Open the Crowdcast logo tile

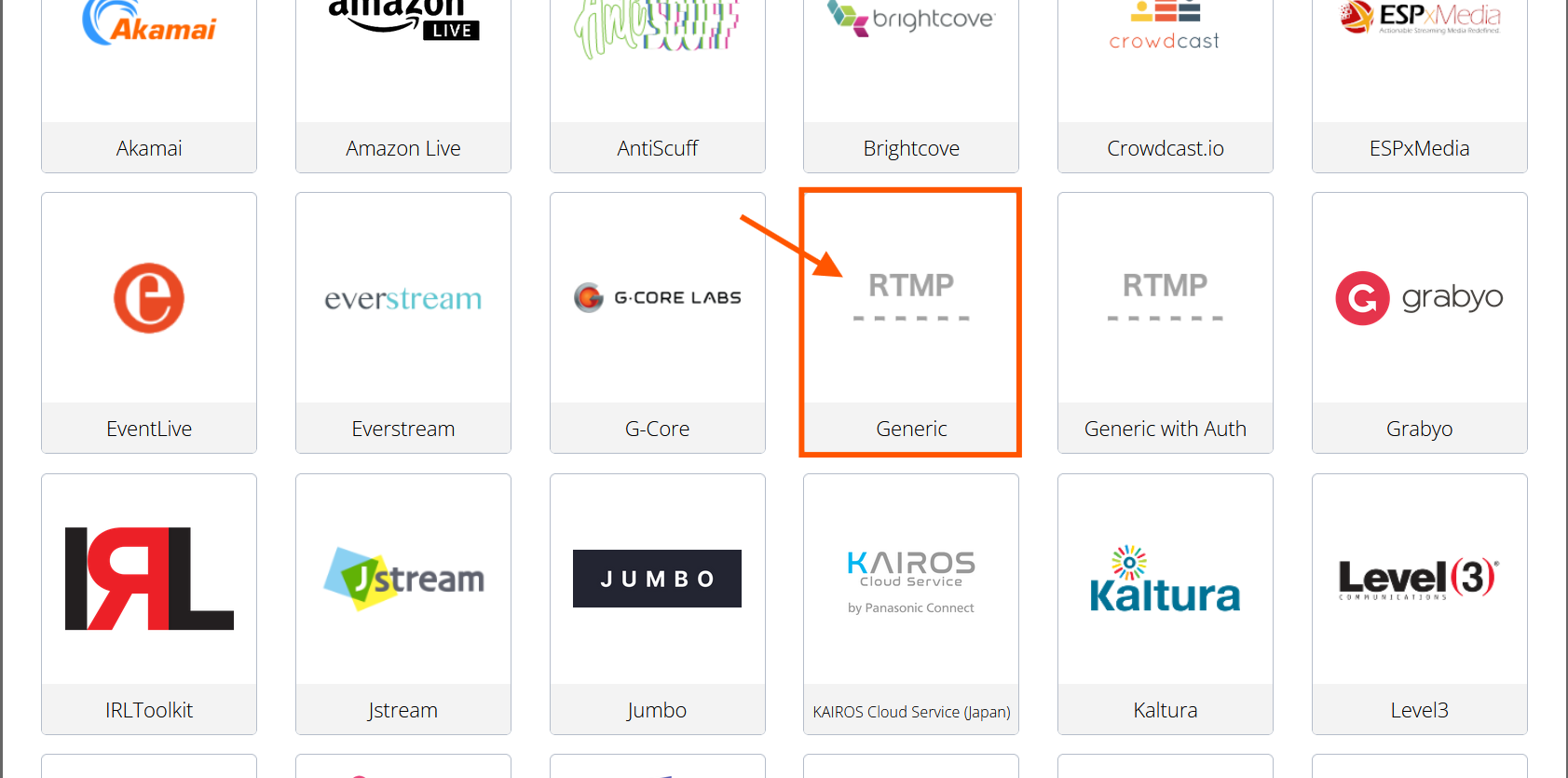(1165, 25)
